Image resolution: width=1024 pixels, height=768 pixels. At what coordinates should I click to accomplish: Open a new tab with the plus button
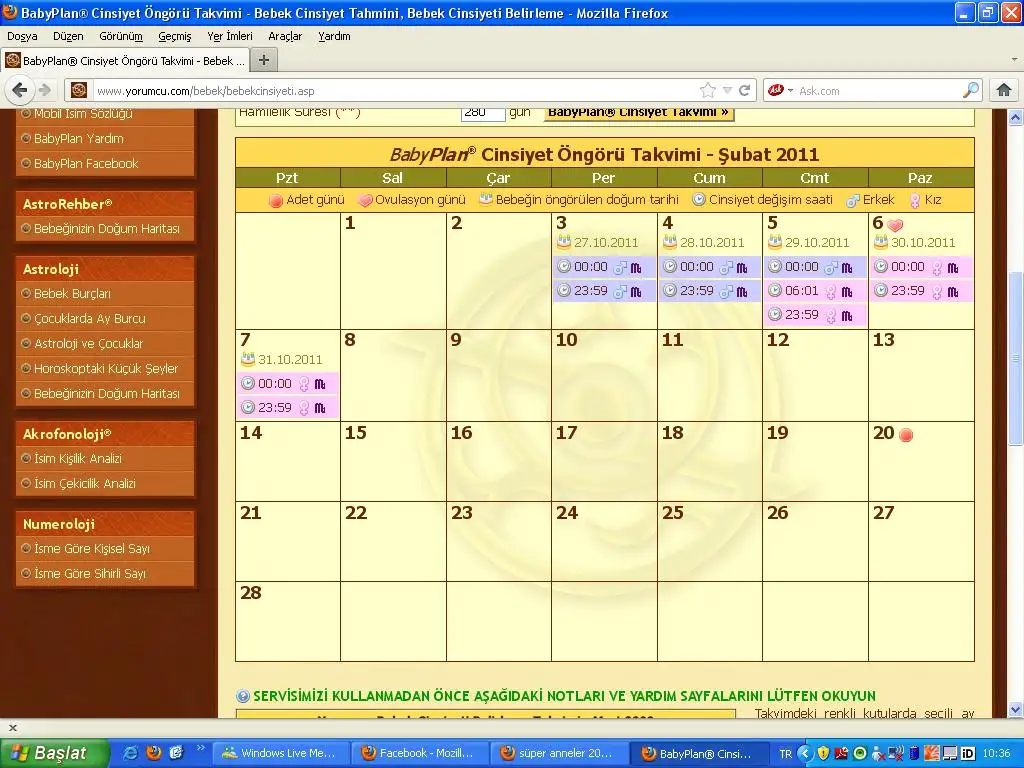click(264, 60)
